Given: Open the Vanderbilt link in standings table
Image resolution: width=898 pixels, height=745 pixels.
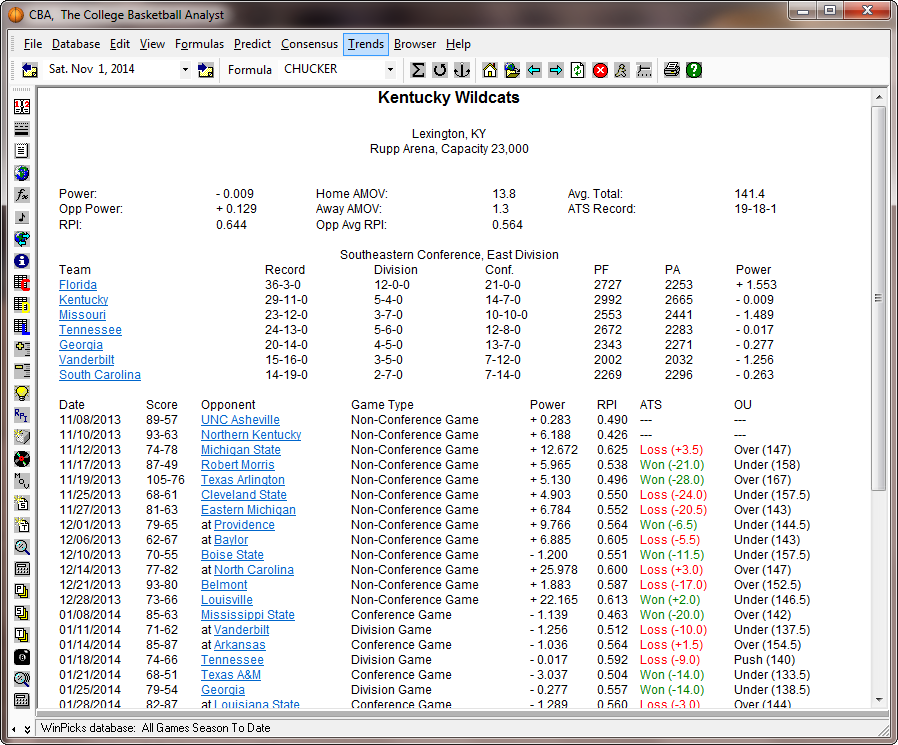Looking at the screenshot, I should [86, 360].
